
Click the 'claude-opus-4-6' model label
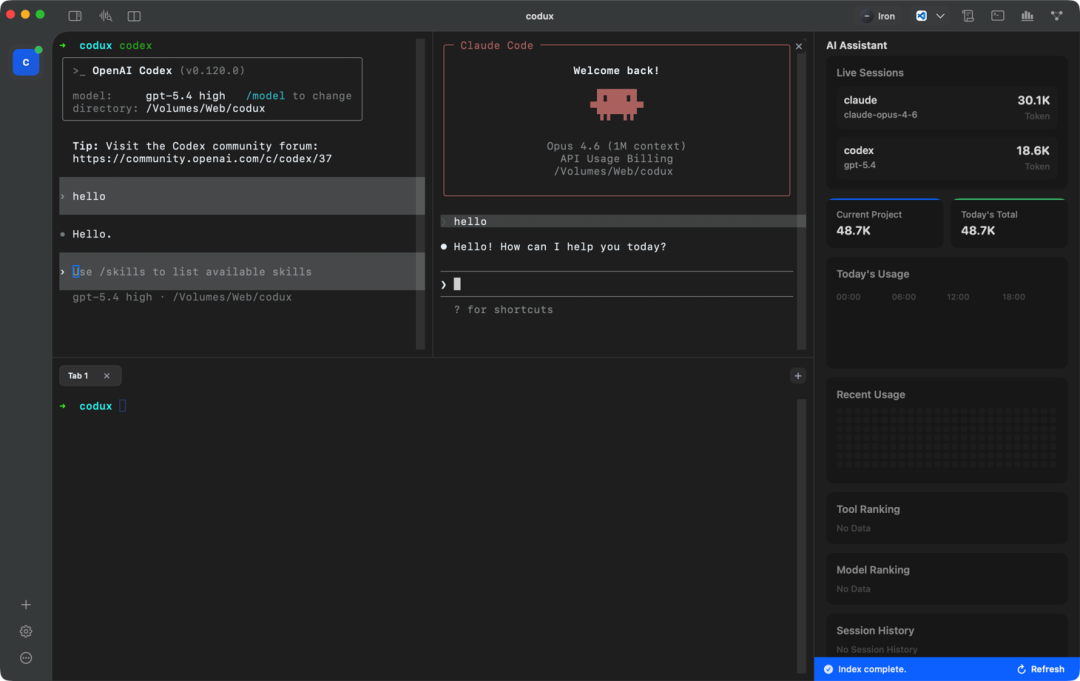click(880, 115)
